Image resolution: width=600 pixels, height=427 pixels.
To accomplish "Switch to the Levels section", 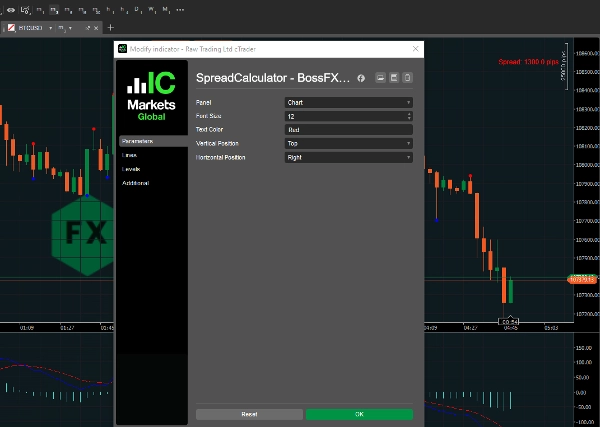I will point(131,169).
